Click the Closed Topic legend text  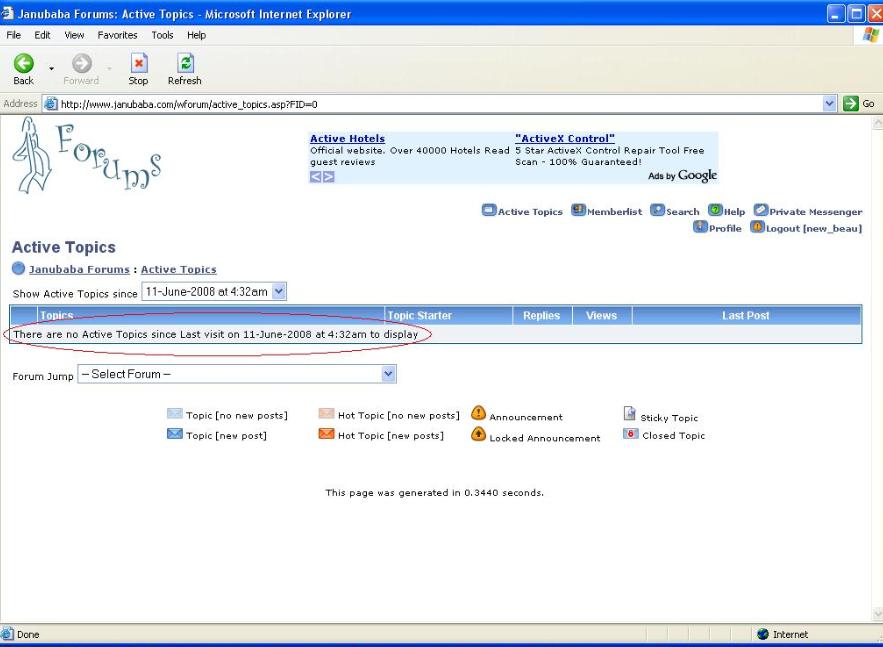click(674, 435)
